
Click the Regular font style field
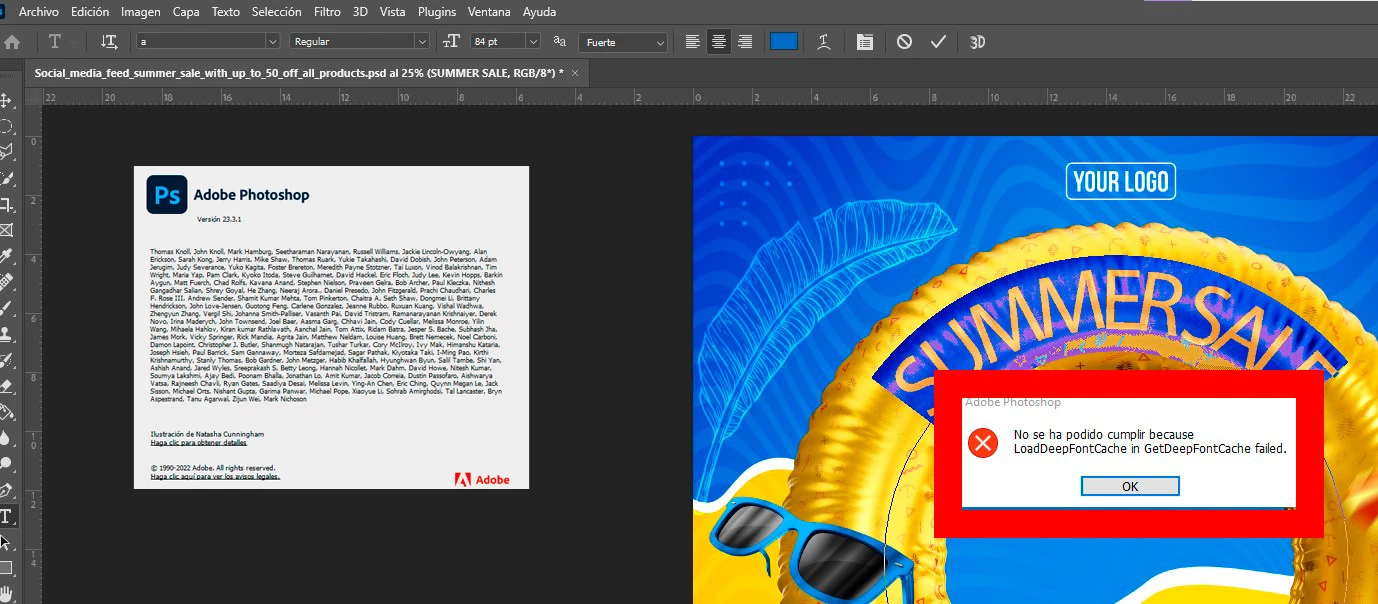pyautogui.click(x=352, y=42)
